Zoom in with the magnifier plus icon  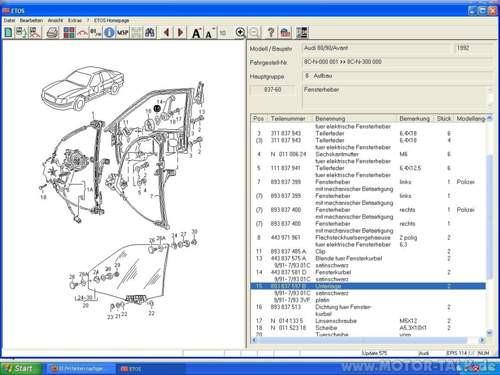[x=240, y=33]
